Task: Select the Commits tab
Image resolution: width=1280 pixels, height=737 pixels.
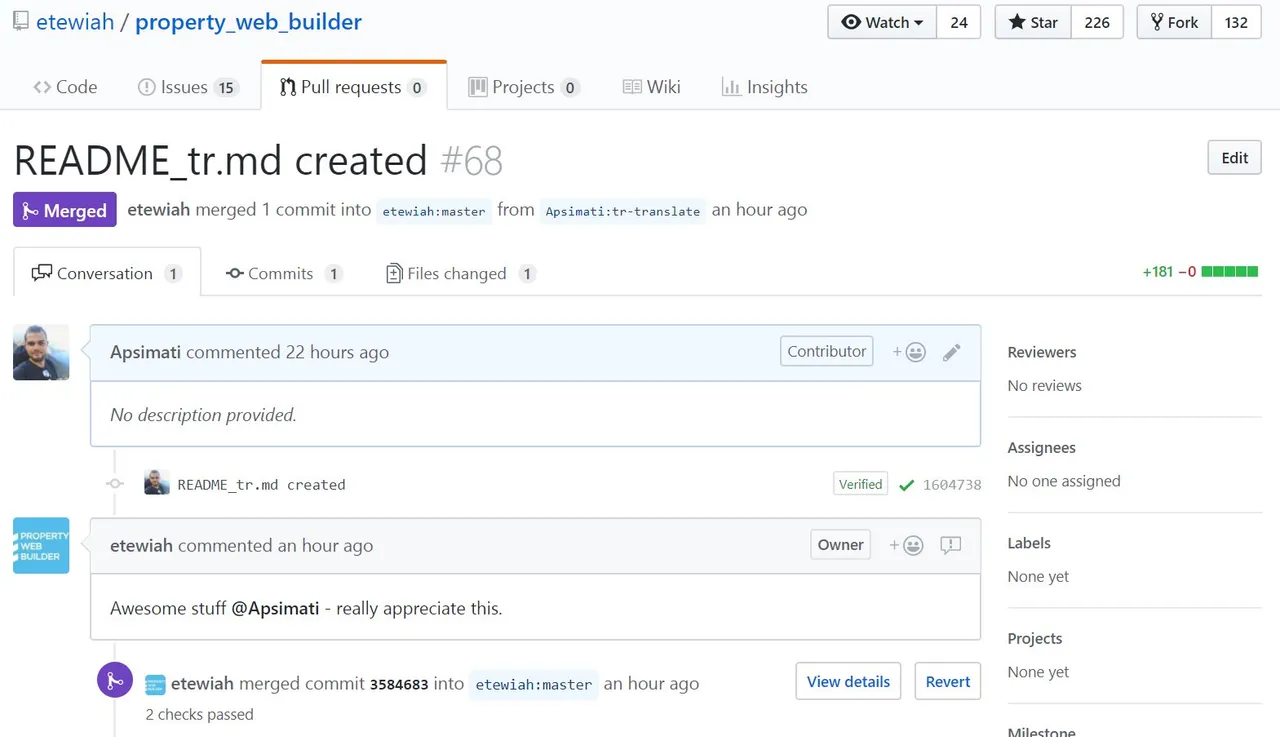Action: point(284,273)
